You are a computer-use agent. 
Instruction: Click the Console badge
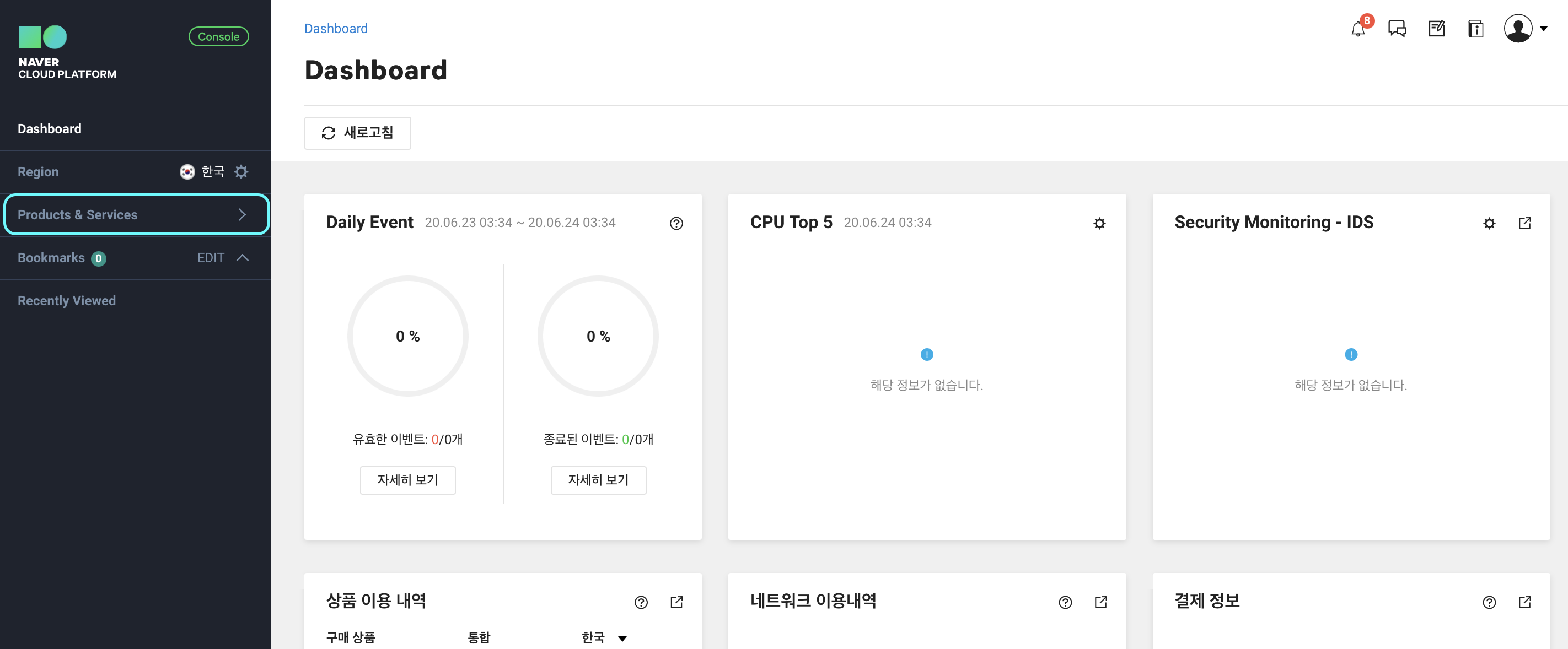(218, 36)
